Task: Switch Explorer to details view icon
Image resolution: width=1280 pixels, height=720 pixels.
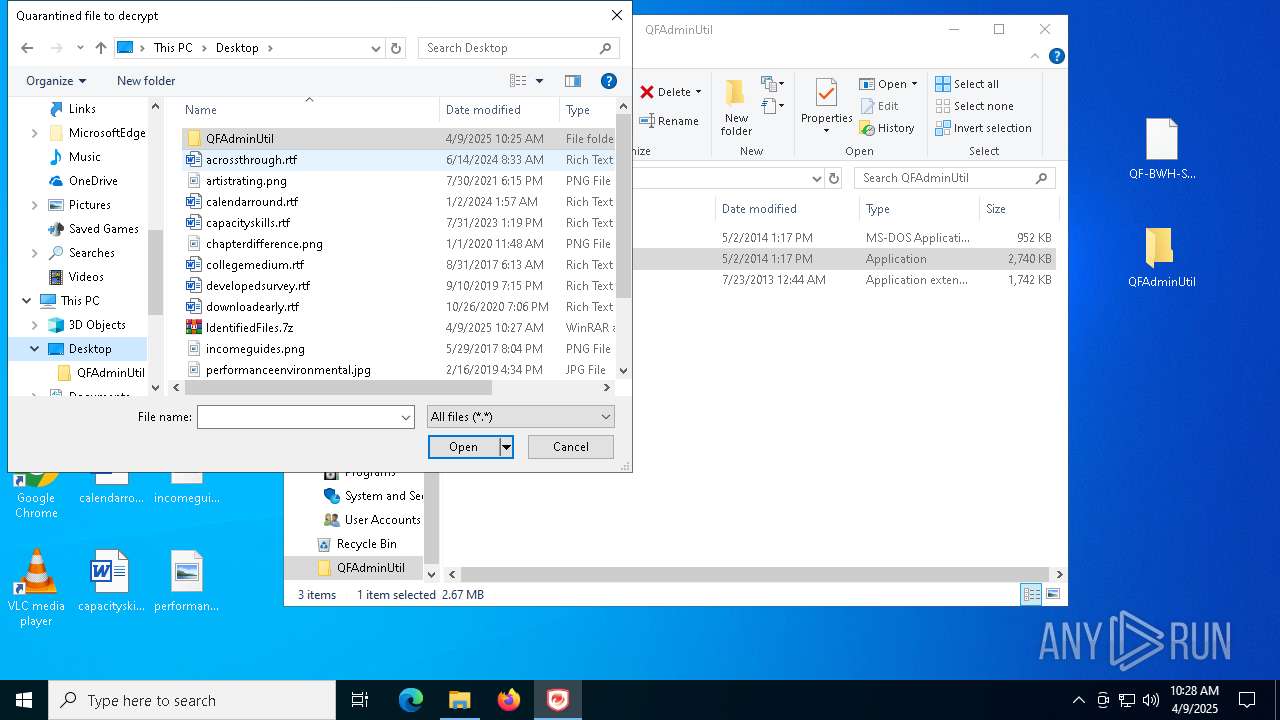Action: coord(1031,595)
